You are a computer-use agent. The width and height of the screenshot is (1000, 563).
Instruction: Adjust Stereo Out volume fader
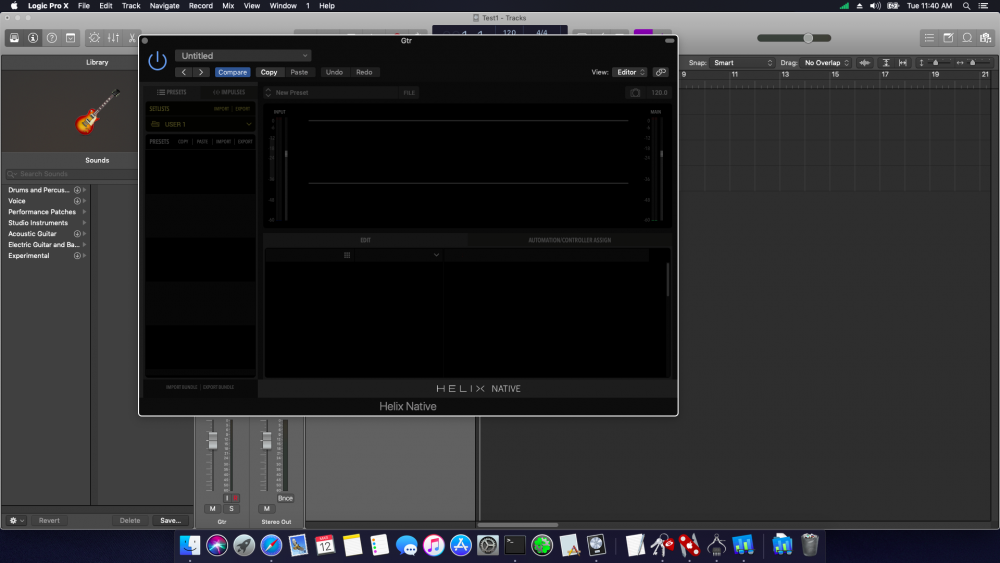point(267,441)
